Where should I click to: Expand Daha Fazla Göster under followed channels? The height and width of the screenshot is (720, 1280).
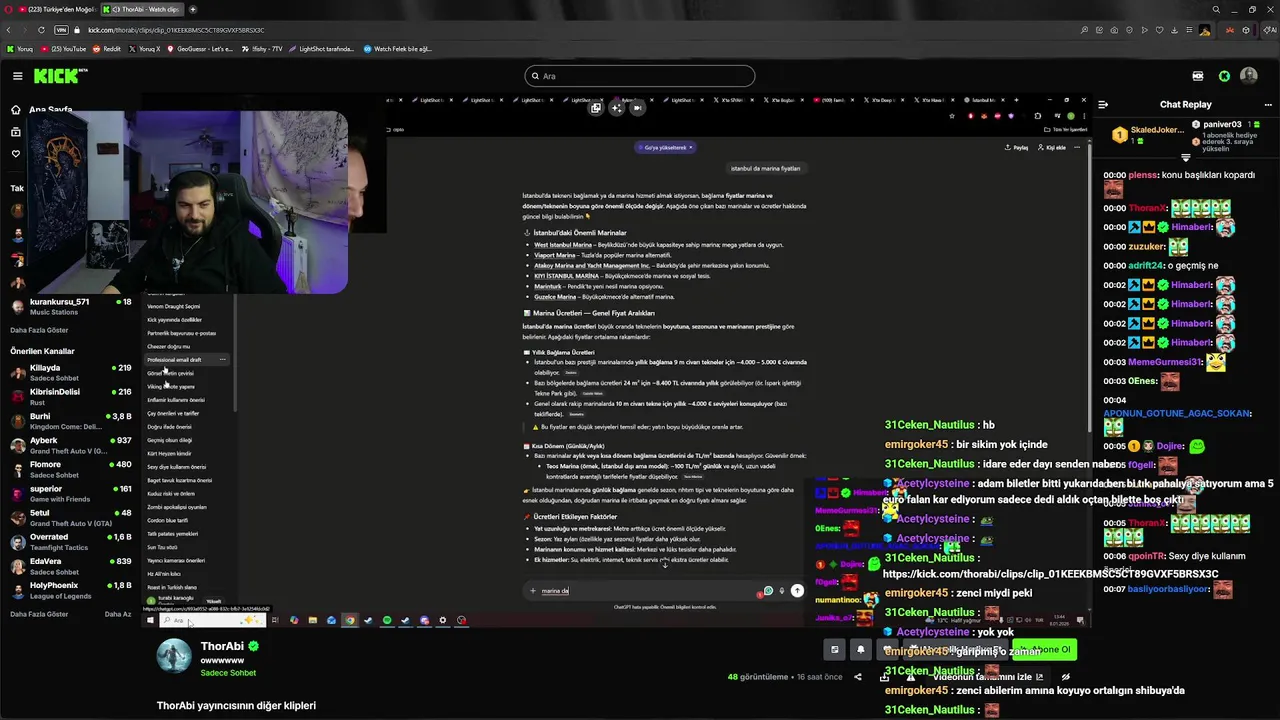pyautogui.click(x=39, y=330)
